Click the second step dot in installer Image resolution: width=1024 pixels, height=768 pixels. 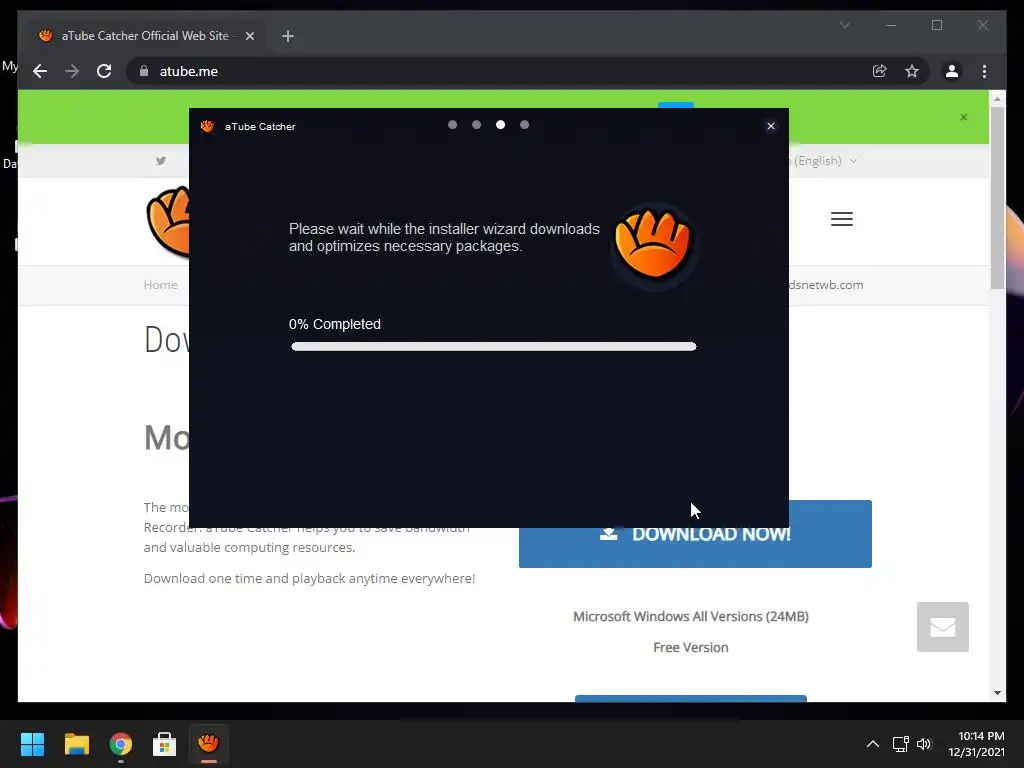[477, 125]
